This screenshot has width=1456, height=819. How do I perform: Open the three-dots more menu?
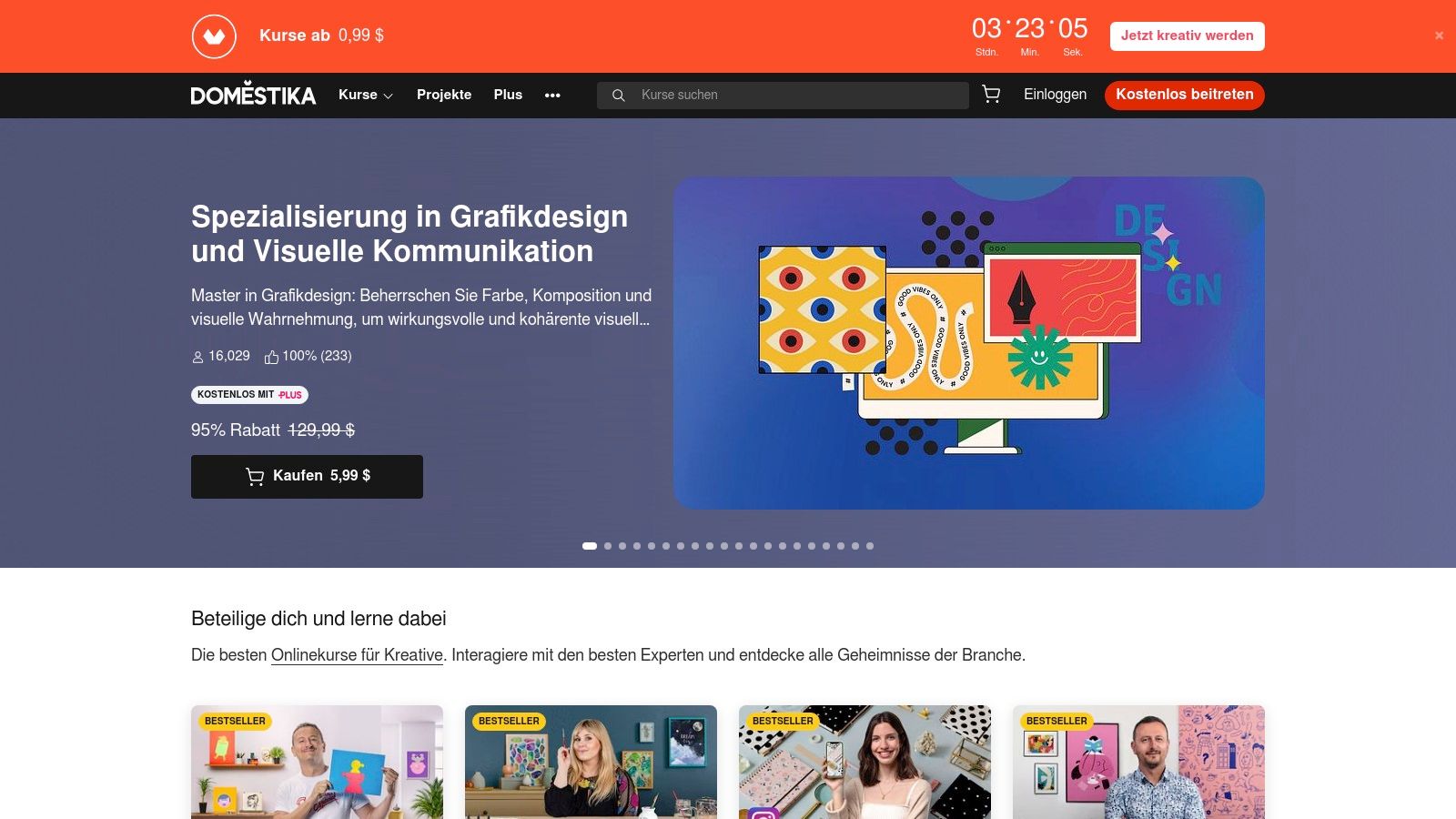coord(552,96)
